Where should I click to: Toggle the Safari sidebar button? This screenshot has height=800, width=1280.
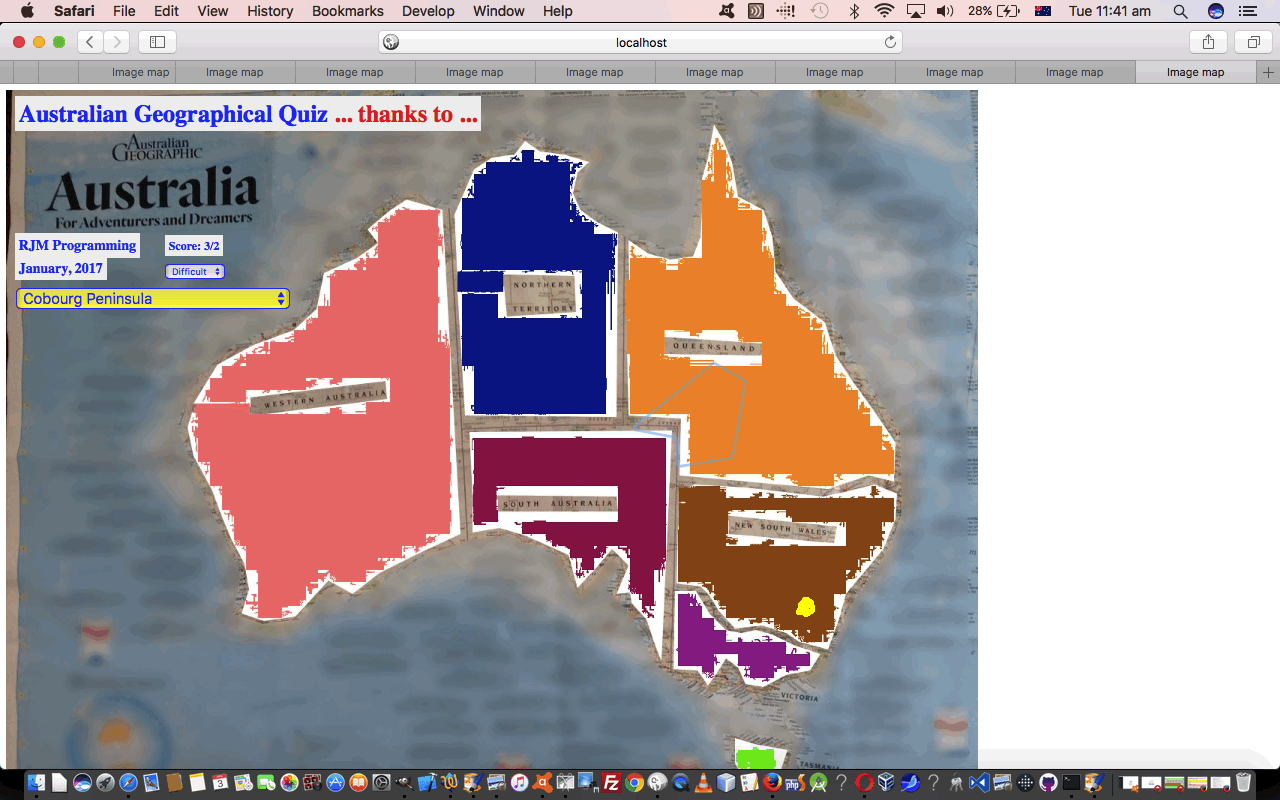click(157, 42)
